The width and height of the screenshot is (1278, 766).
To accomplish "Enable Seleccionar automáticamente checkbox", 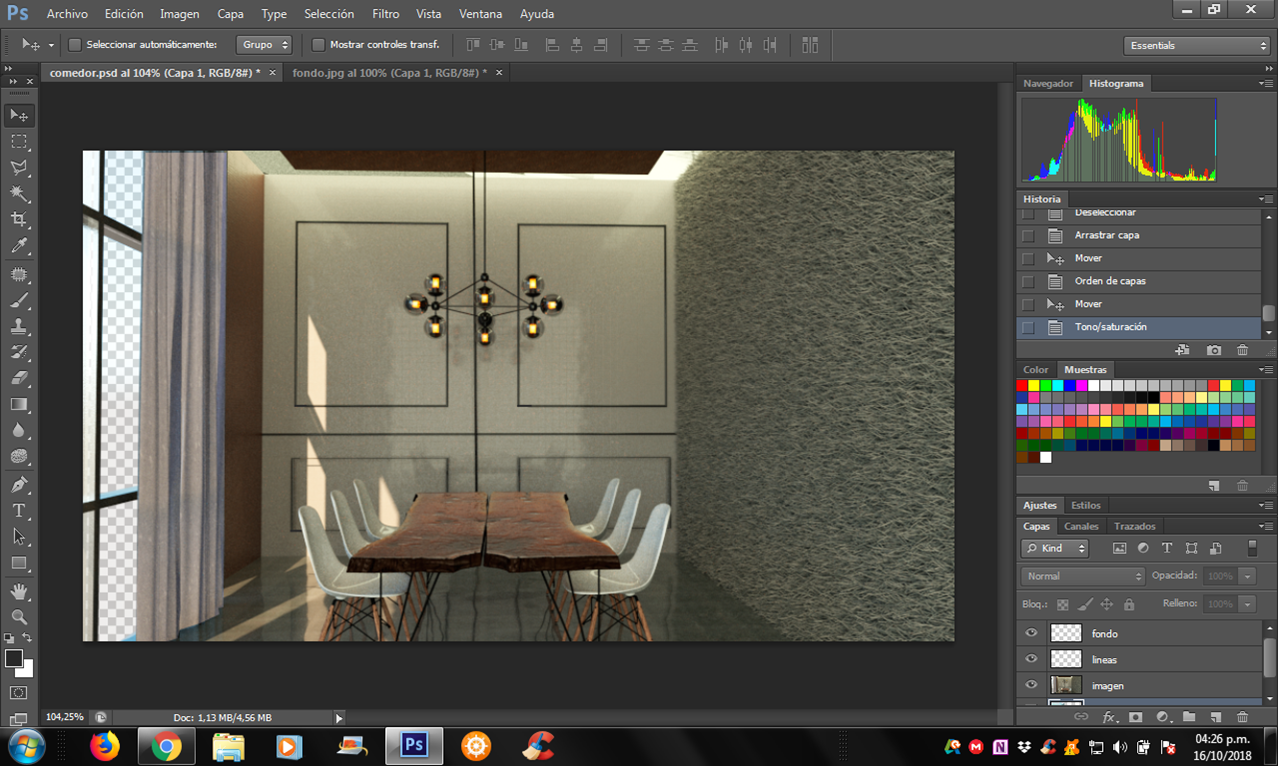I will tap(74, 45).
